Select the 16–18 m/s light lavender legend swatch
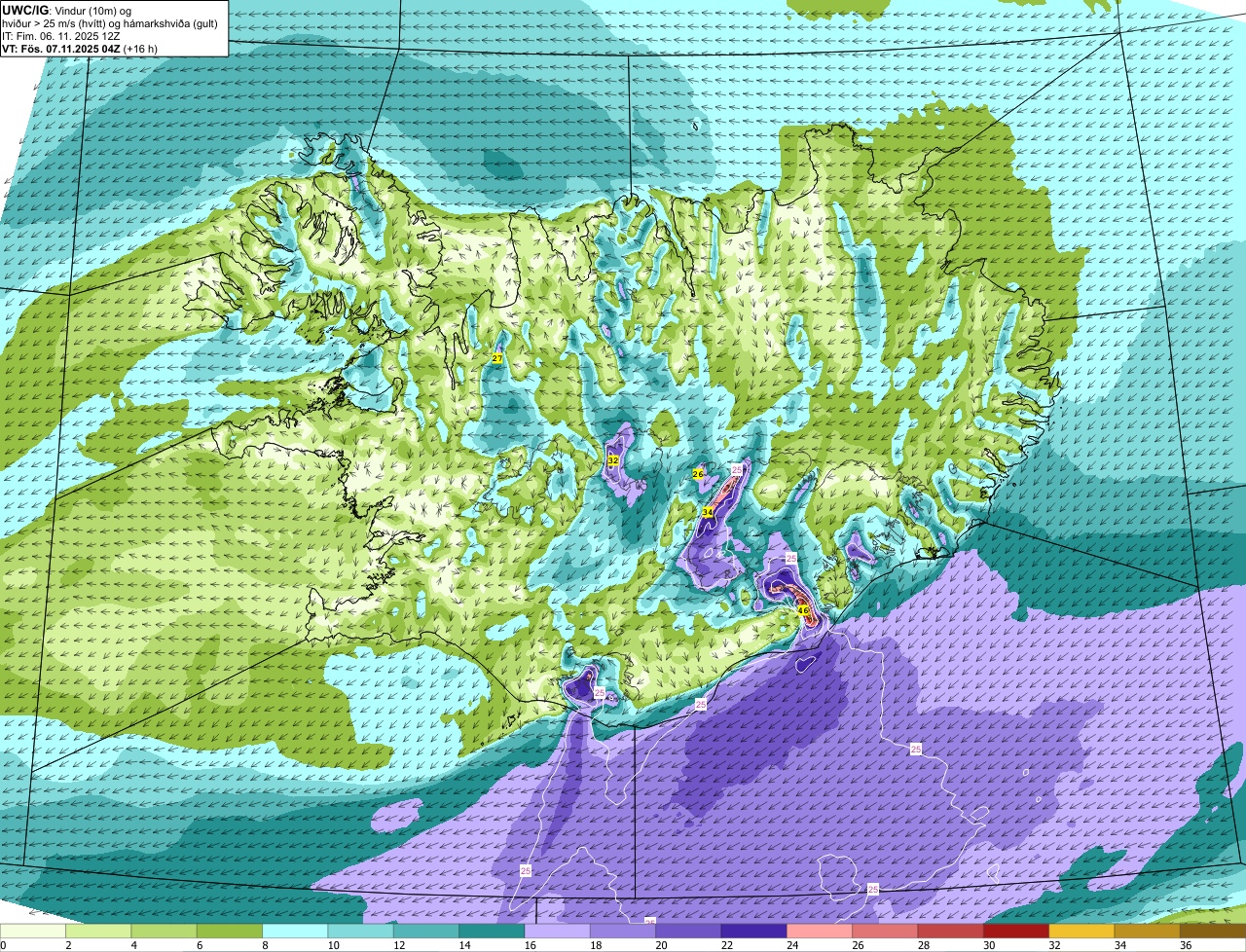The height and width of the screenshot is (952, 1246). (557, 932)
